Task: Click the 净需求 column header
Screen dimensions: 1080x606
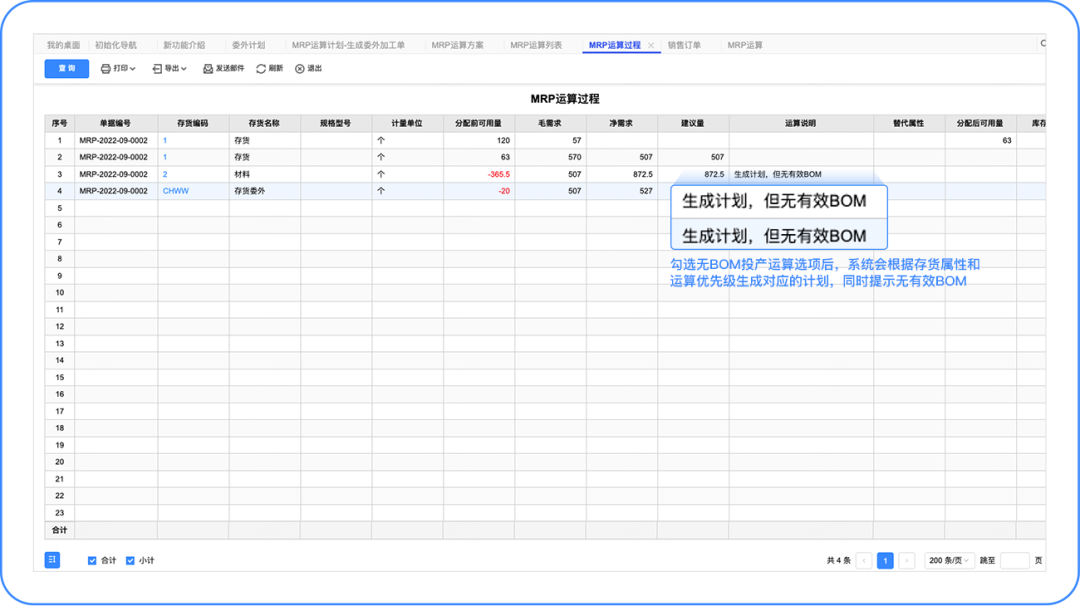Action: click(621, 123)
